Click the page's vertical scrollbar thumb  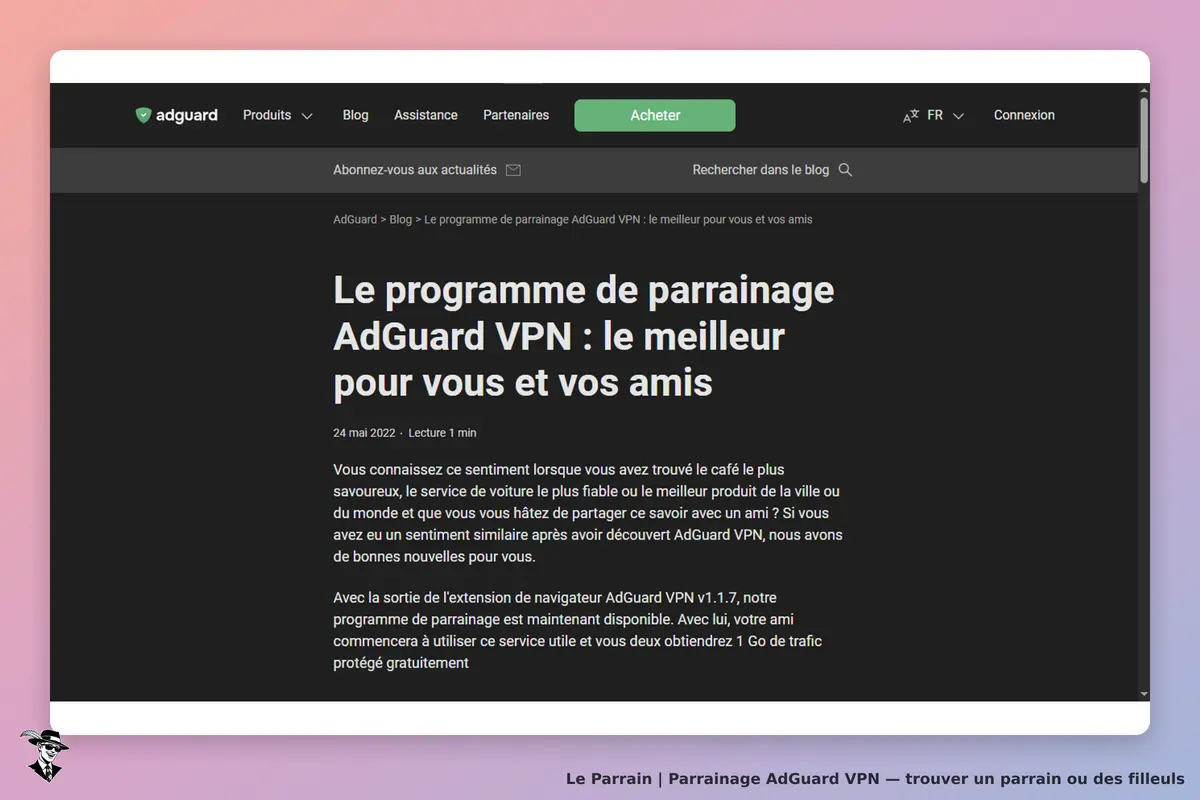click(1144, 140)
